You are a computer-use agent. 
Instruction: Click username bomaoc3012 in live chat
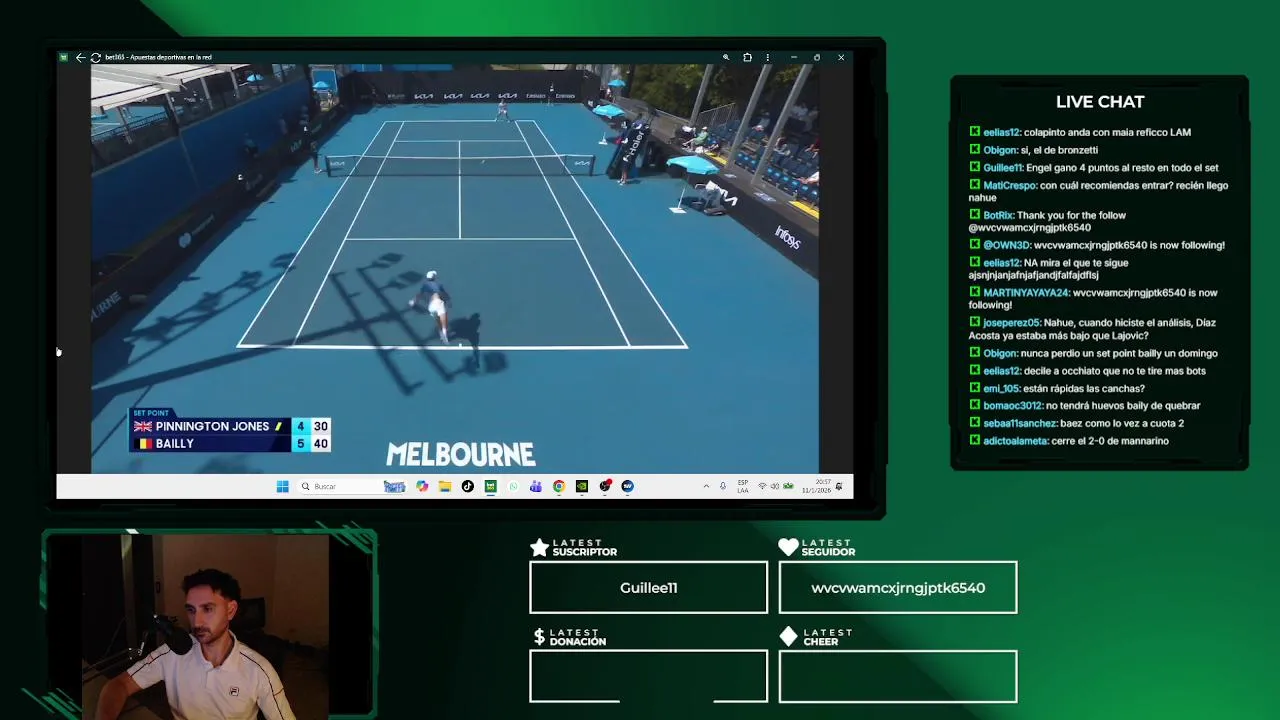point(1012,406)
